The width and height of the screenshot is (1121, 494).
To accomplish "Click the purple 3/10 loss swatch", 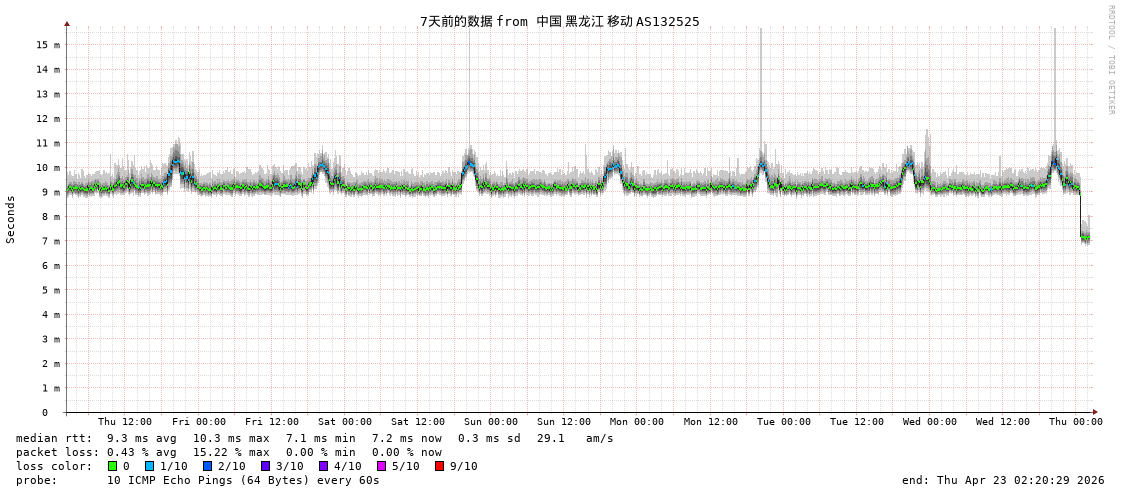I will [266, 466].
